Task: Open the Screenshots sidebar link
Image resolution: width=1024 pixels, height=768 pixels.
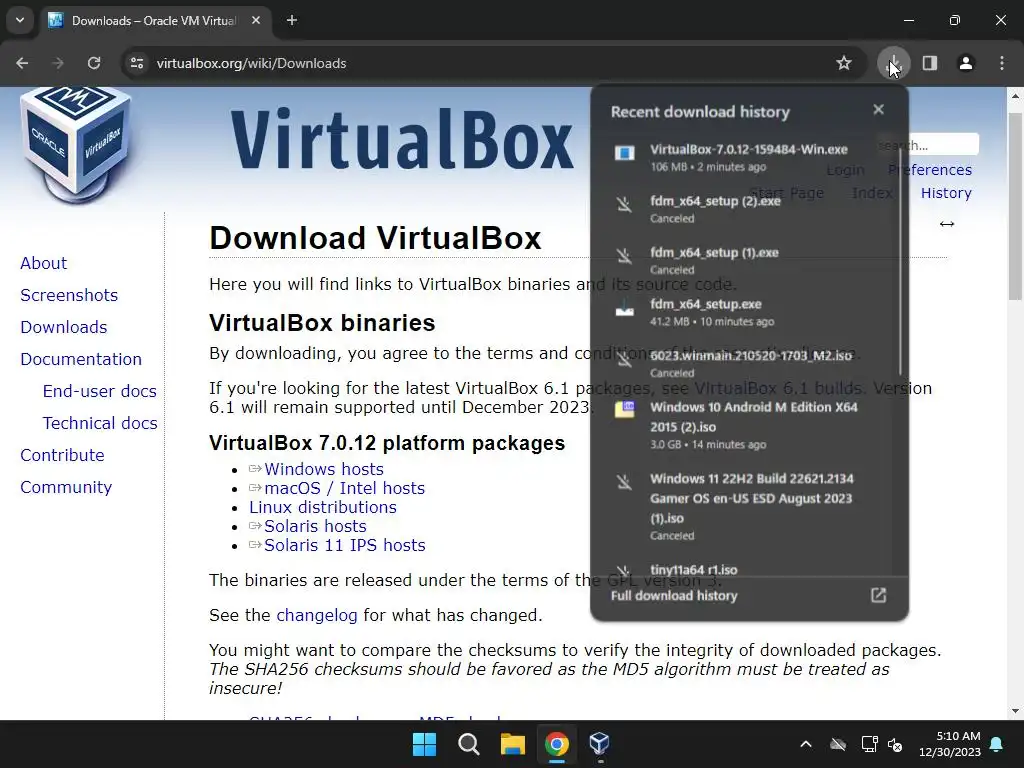Action: (69, 295)
